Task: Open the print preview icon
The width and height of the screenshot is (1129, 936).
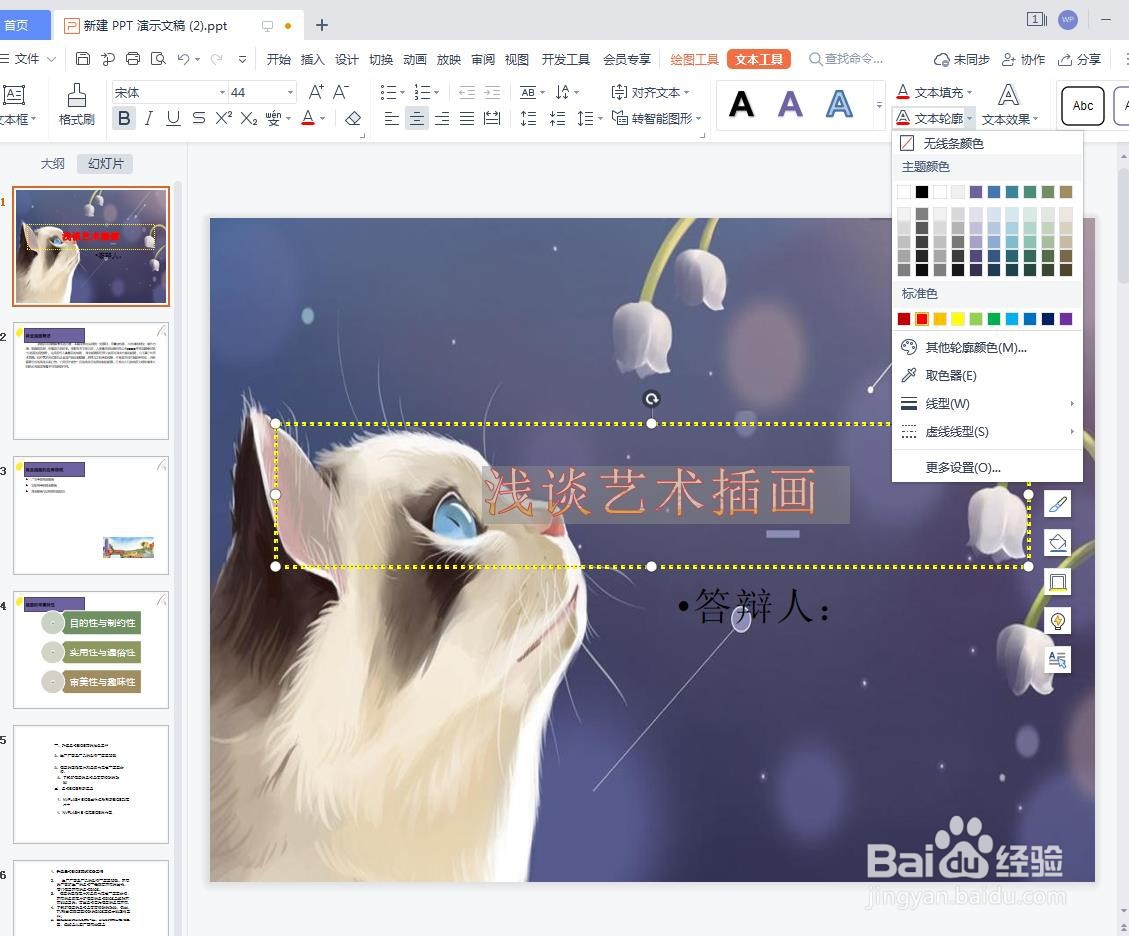Action: [158, 59]
